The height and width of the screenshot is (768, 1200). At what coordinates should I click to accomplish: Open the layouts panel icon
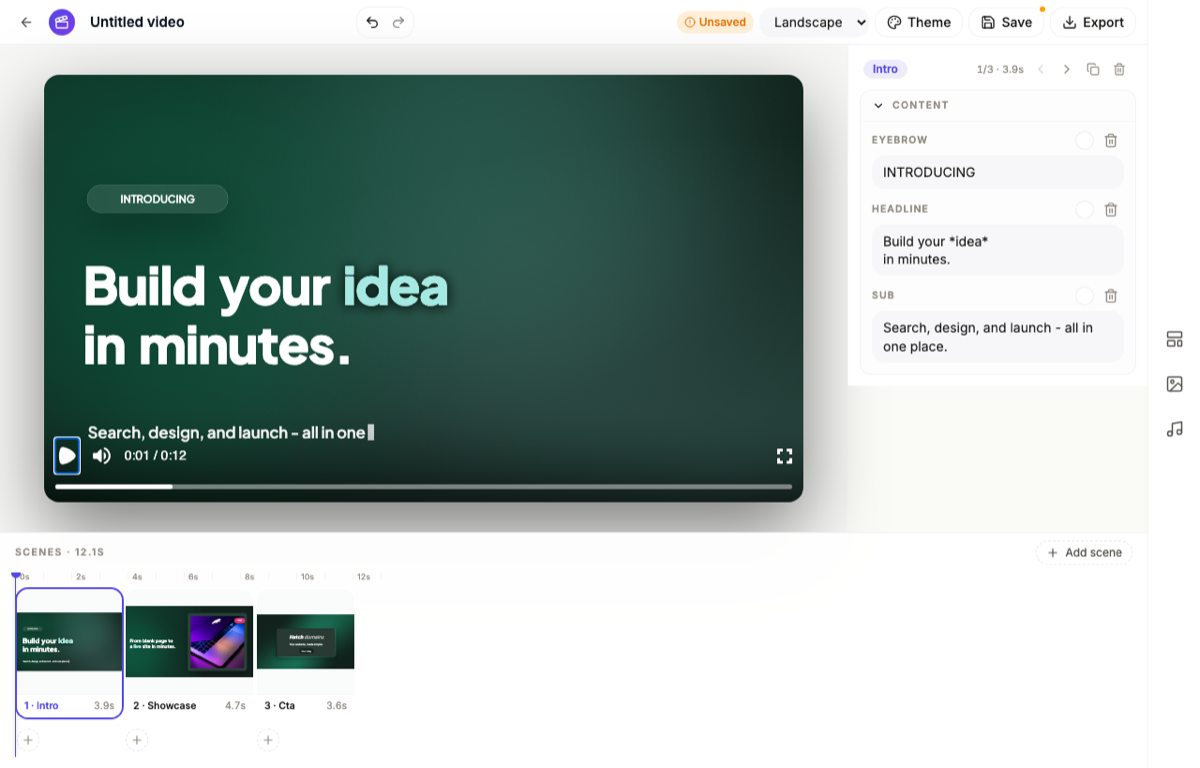1175,339
